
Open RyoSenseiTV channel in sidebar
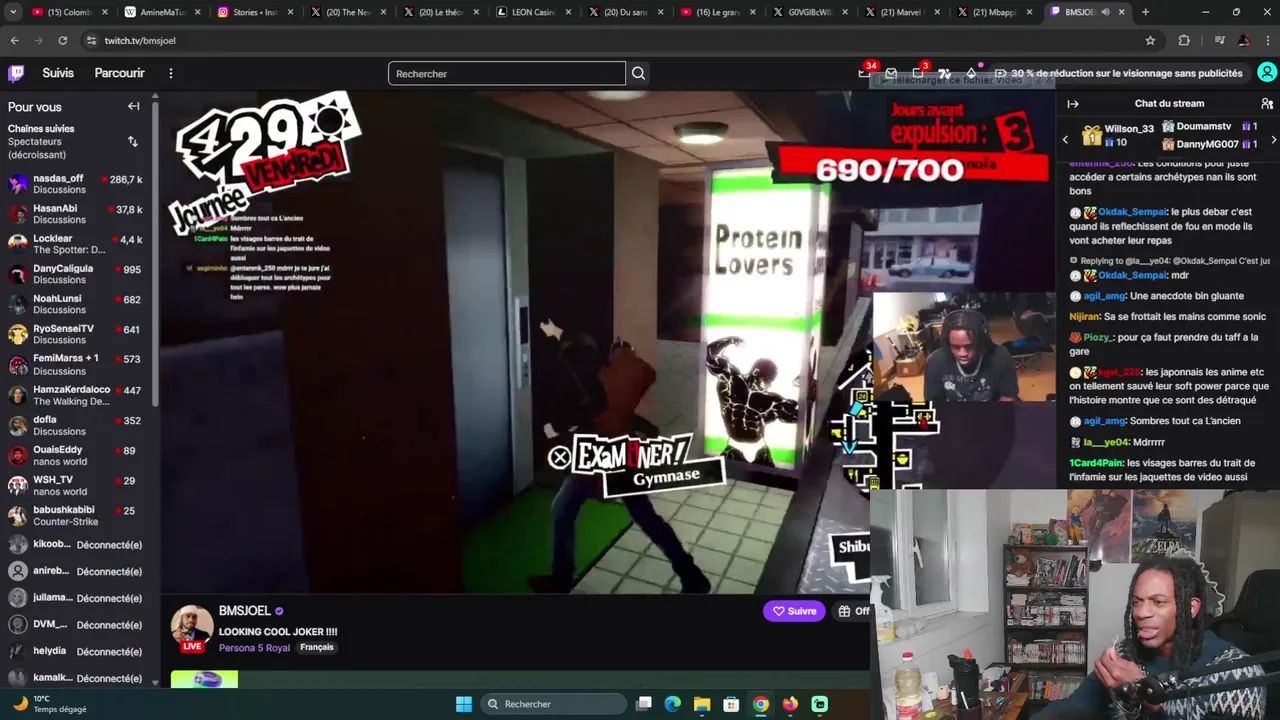(x=76, y=334)
